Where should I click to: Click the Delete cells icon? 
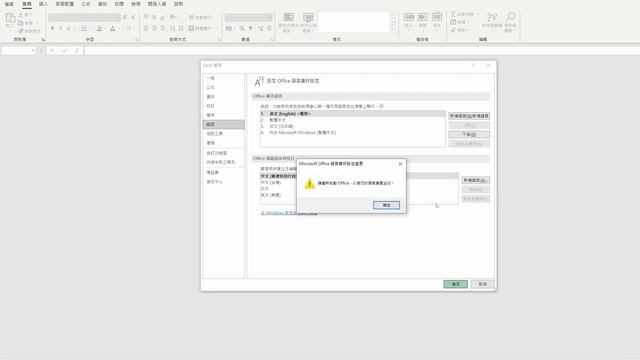click(422, 17)
